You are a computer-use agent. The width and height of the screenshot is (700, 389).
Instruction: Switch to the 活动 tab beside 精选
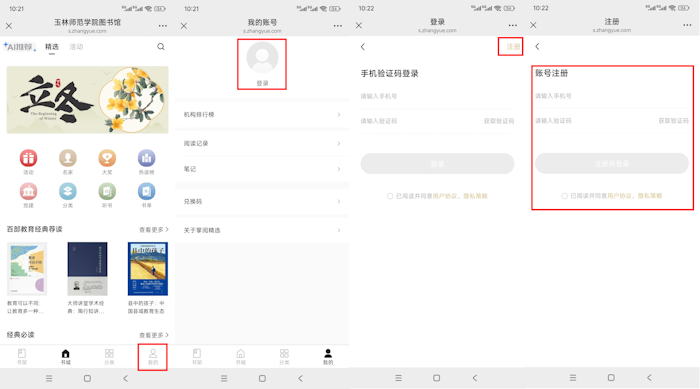point(76,46)
